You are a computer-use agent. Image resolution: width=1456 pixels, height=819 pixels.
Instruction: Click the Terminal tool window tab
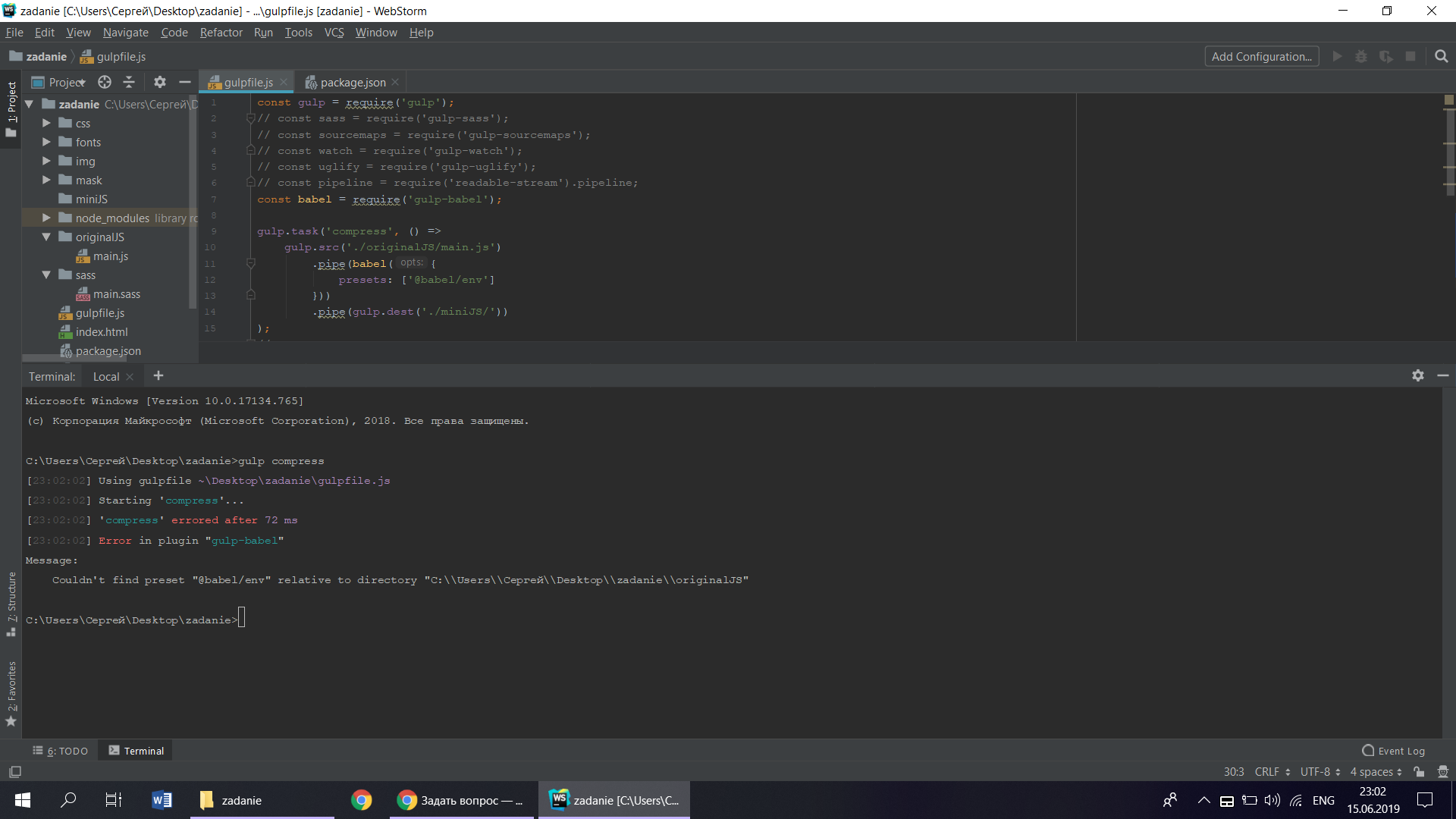[136, 751]
